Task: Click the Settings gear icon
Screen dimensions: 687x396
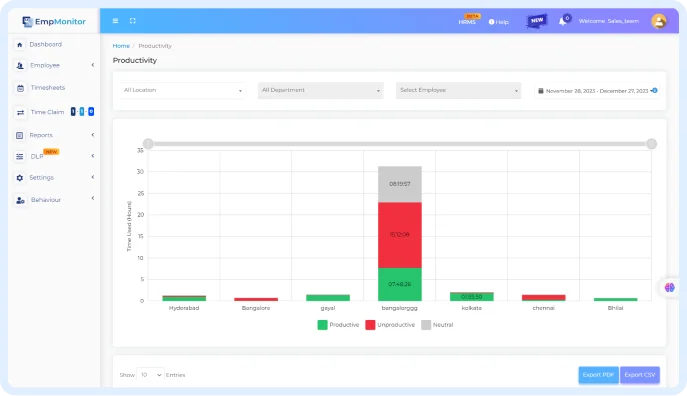Action: [x=19, y=178]
